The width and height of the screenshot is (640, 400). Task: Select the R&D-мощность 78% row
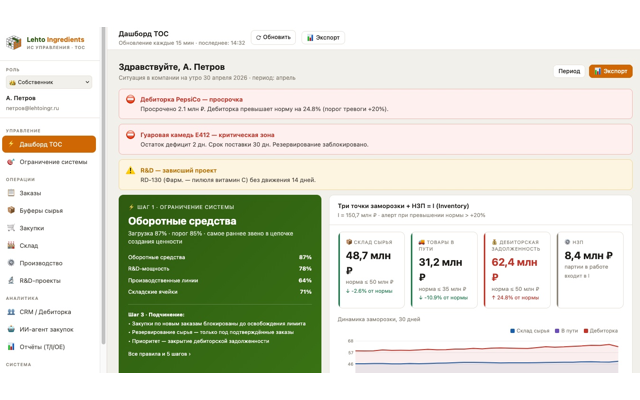point(220,269)
